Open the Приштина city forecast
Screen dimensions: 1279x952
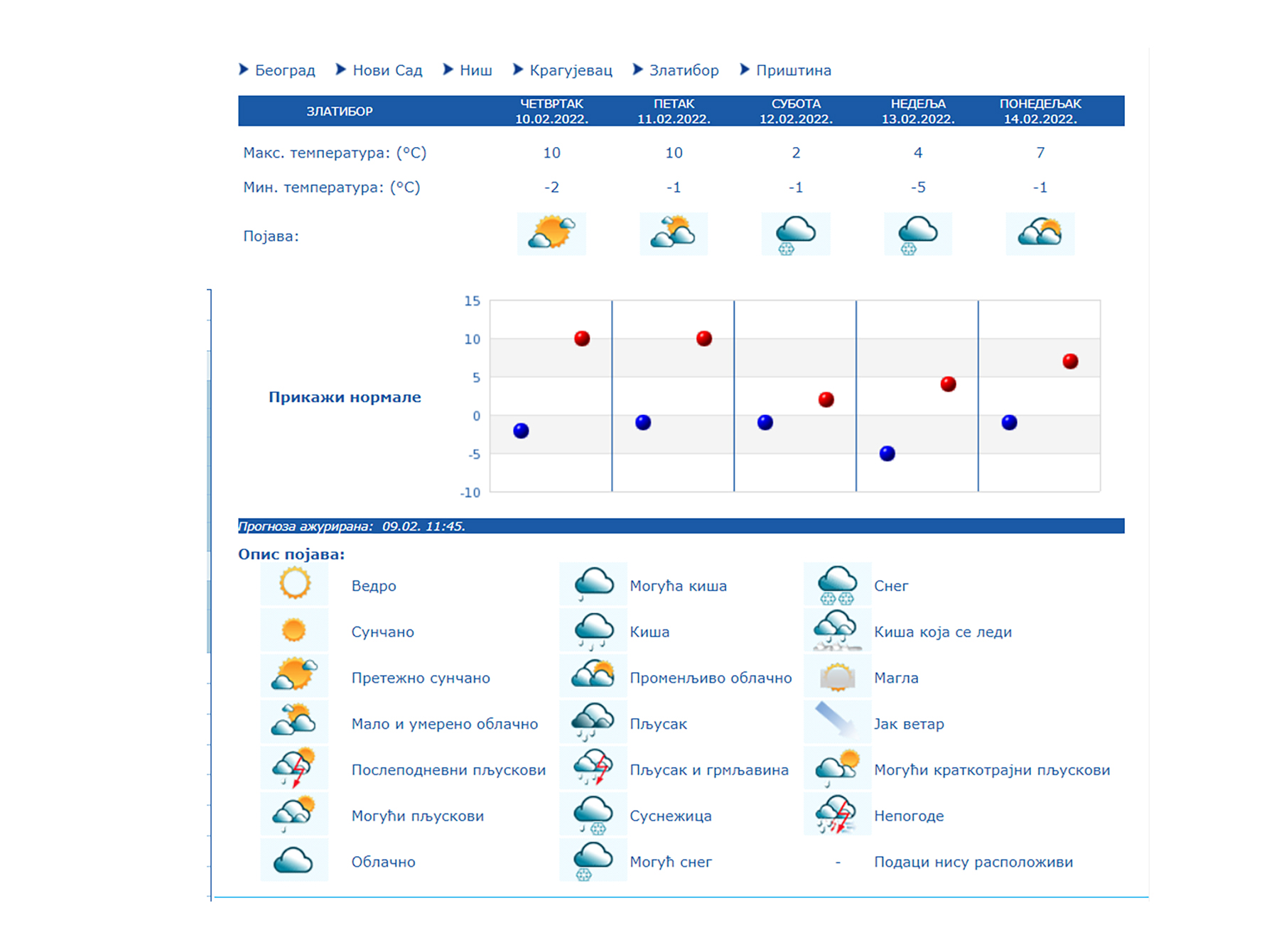(x=793, y=70)
